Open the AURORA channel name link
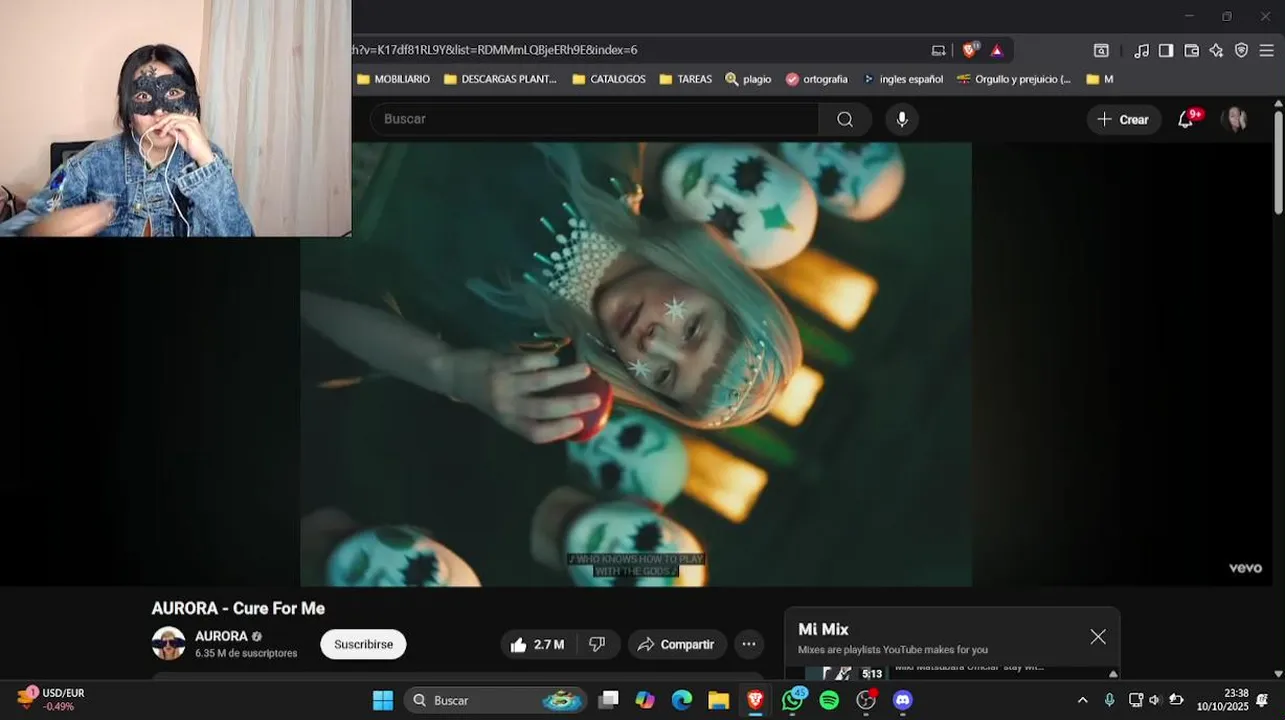Screen dimensions: 1285x720 221,636
